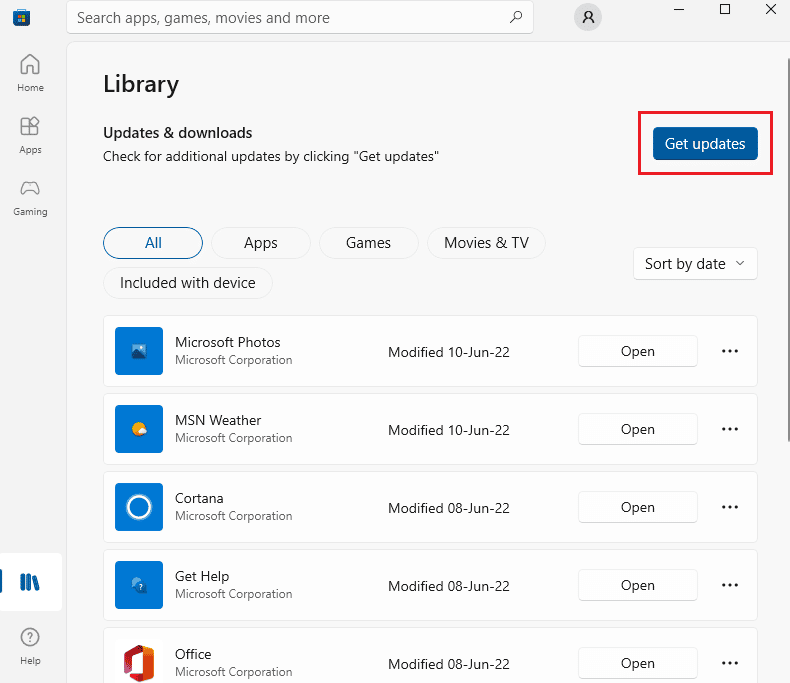Viewport: 790px width, 683px height.
Task: Open more options for Microsoft Photos
Action: coord(730,351)
